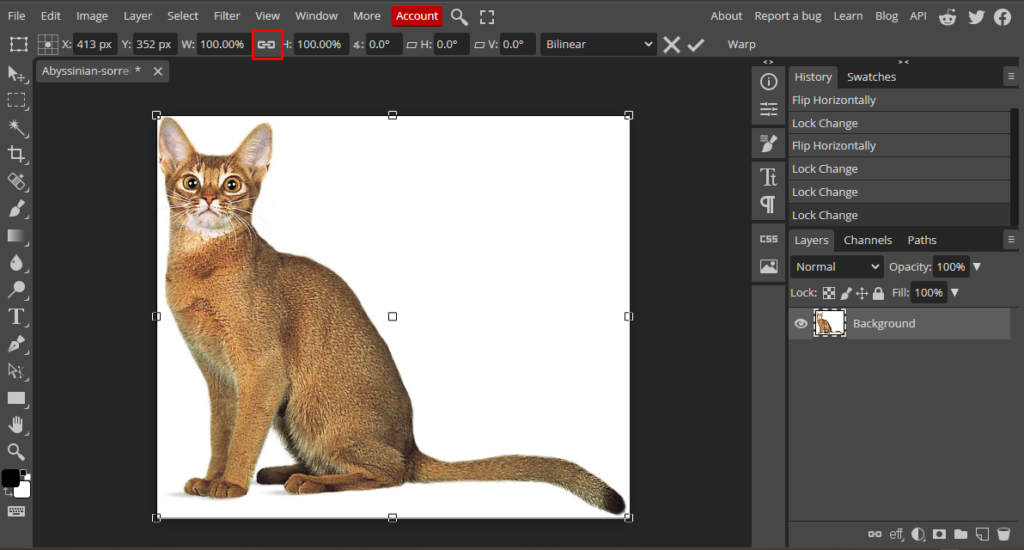
Task: Choose the transform reference point grid
Action: (48, 44)
